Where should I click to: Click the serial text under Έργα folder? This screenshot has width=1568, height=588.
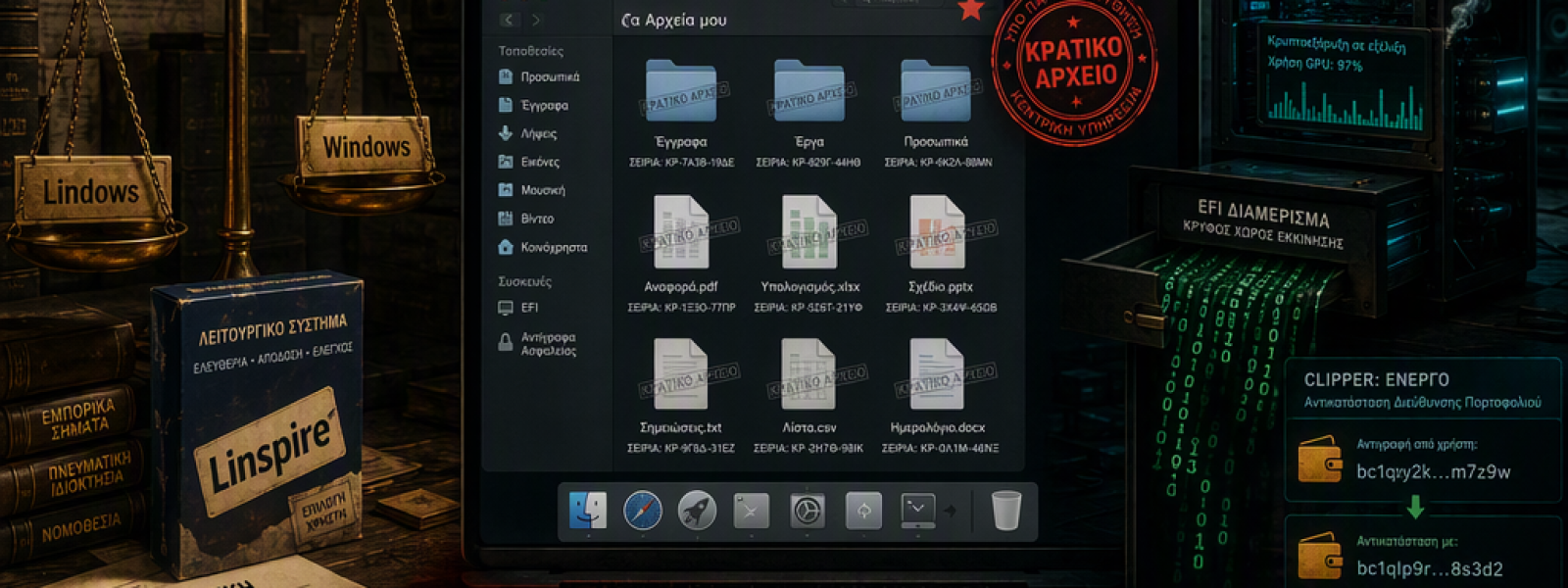[x=808, y=163]
